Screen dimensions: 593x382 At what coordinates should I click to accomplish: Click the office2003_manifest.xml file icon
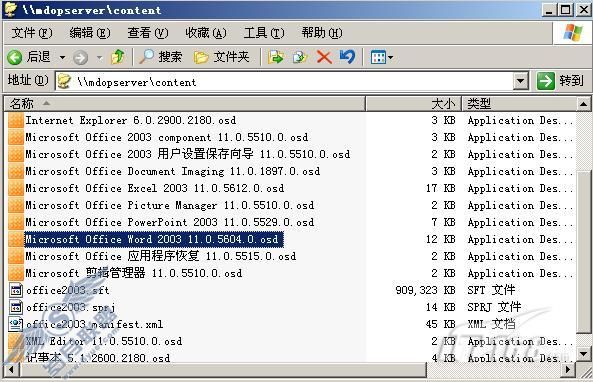click(16, 325)
